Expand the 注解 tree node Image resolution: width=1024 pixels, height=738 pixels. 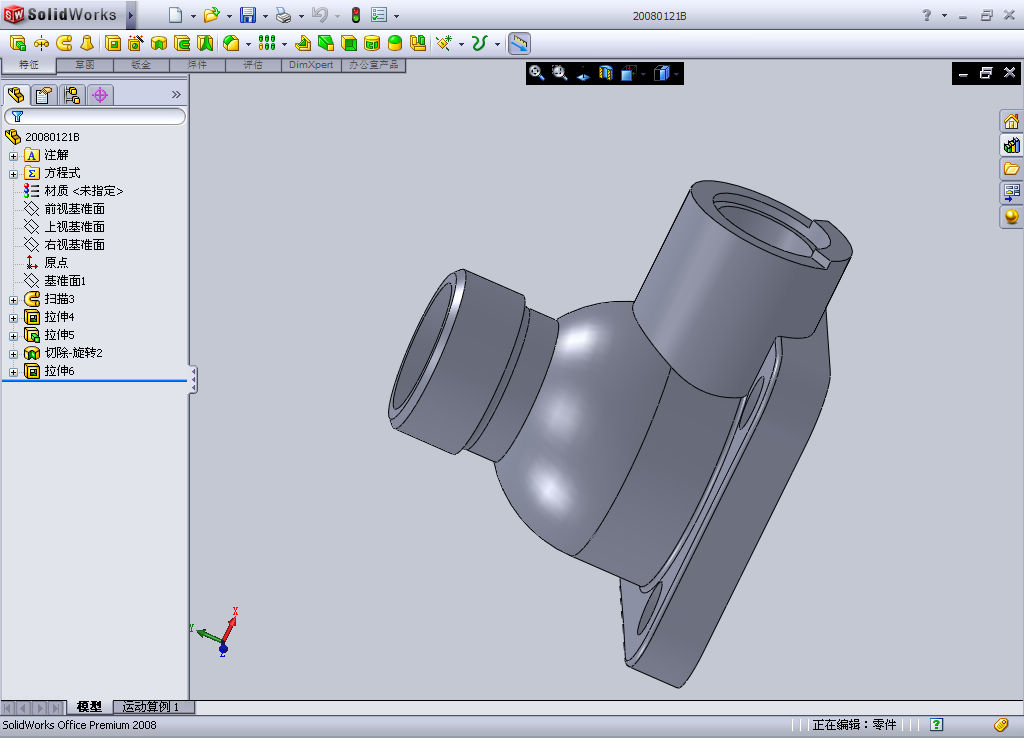coord(13,156)
